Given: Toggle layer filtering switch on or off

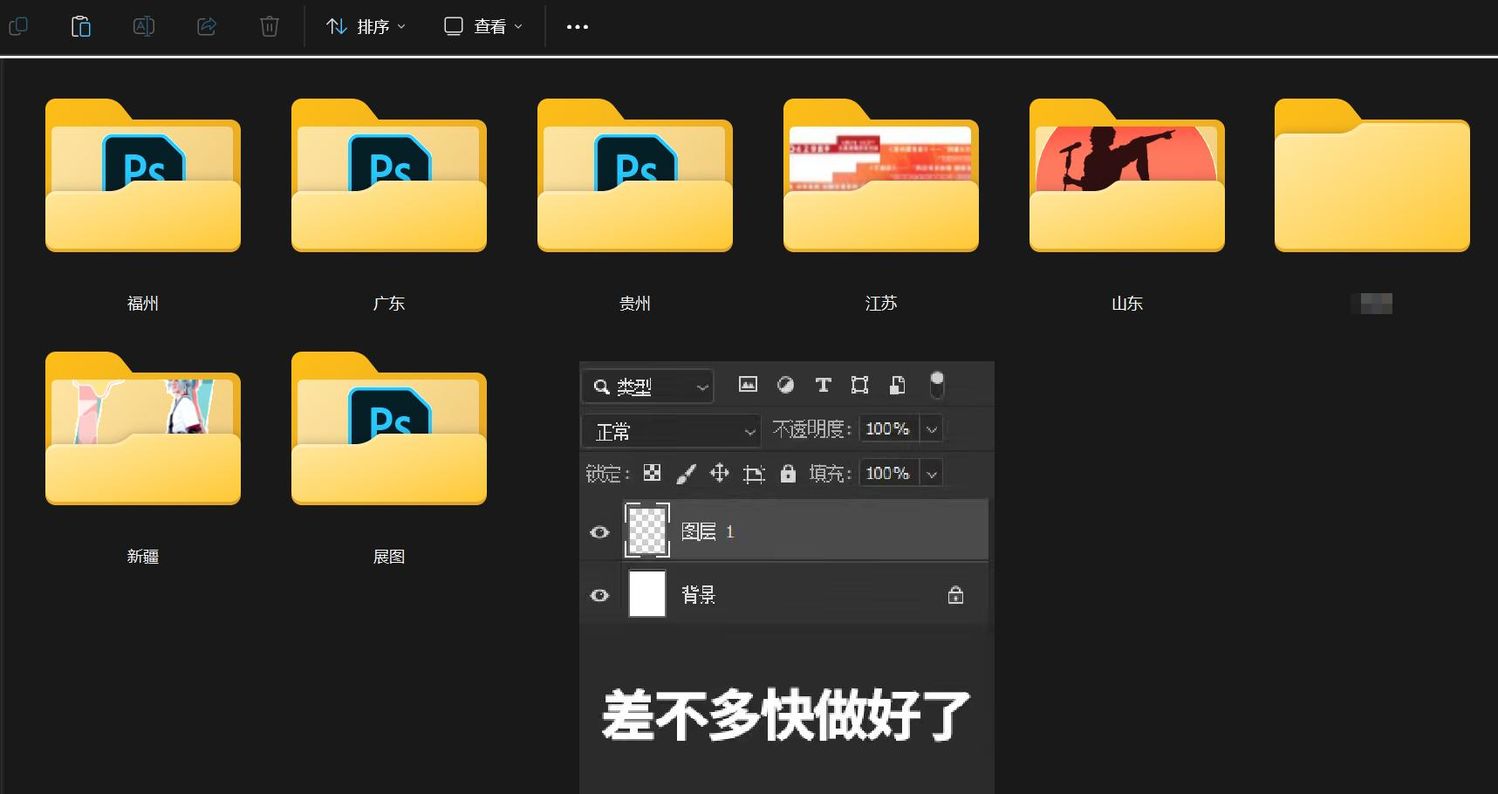Looking at the screenshot, I should (937, 385).
